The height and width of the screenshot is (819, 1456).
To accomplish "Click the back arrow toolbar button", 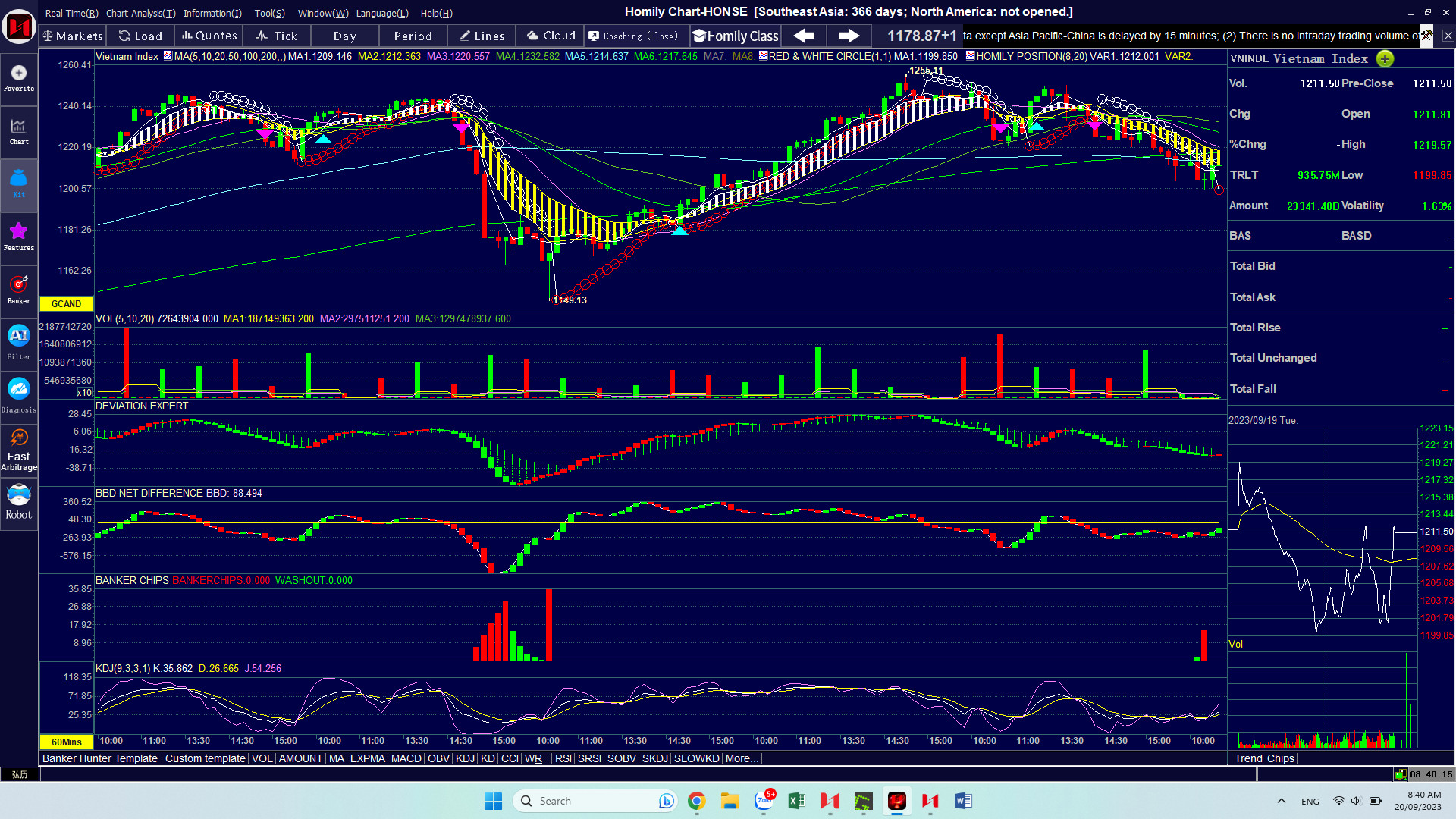I will 804,36.
